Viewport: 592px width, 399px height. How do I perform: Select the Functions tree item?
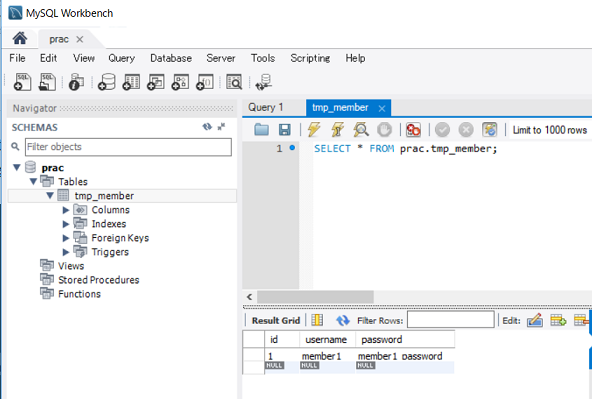[x=79, y=294]
